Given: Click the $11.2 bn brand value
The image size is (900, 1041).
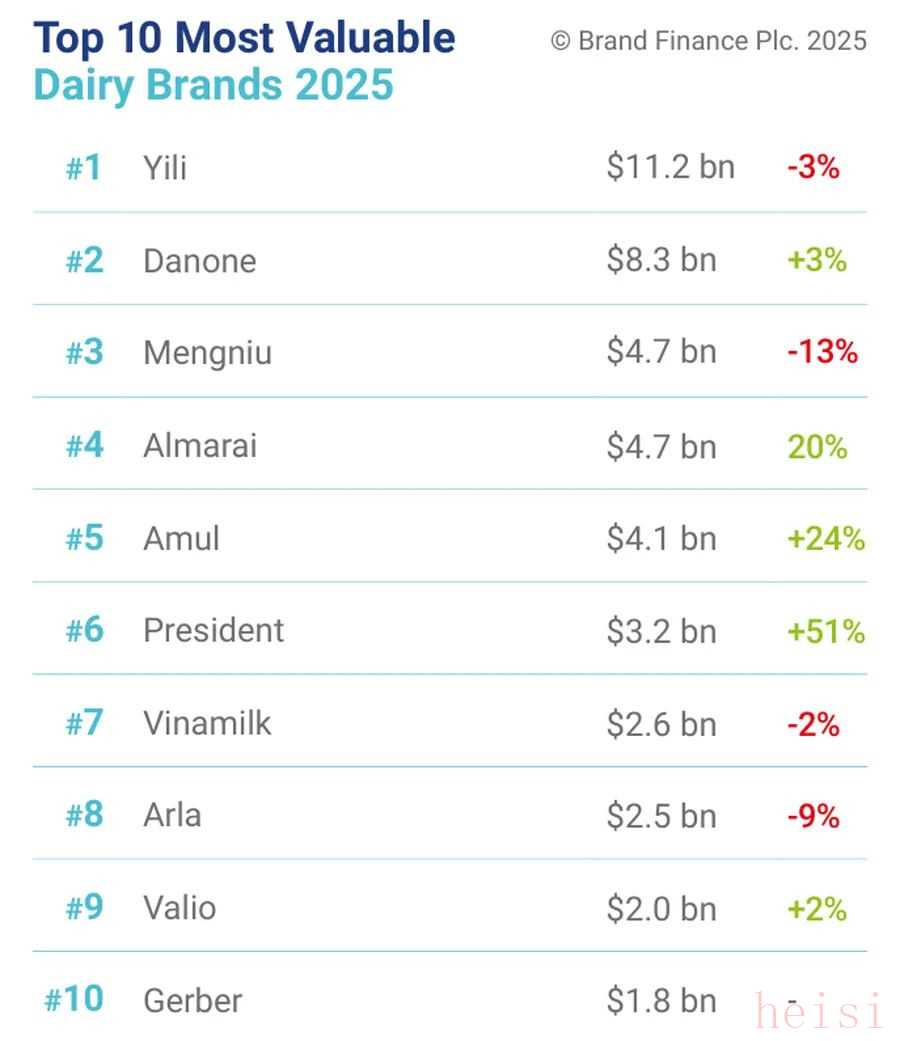Looking at the screenshot, I should (670, 167).
